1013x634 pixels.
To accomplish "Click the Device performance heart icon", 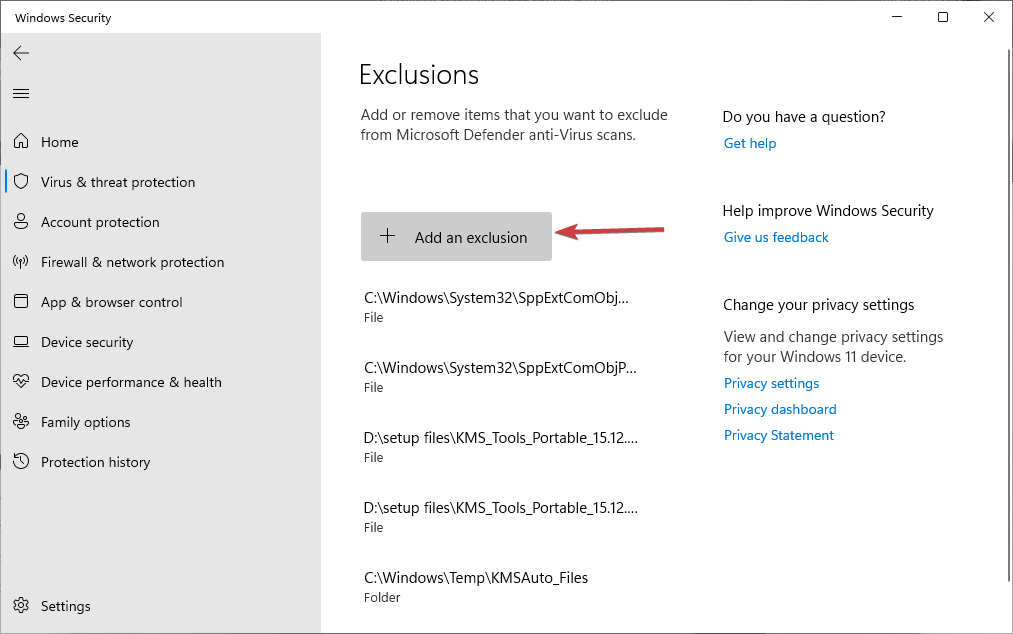I will click(21, 381).
